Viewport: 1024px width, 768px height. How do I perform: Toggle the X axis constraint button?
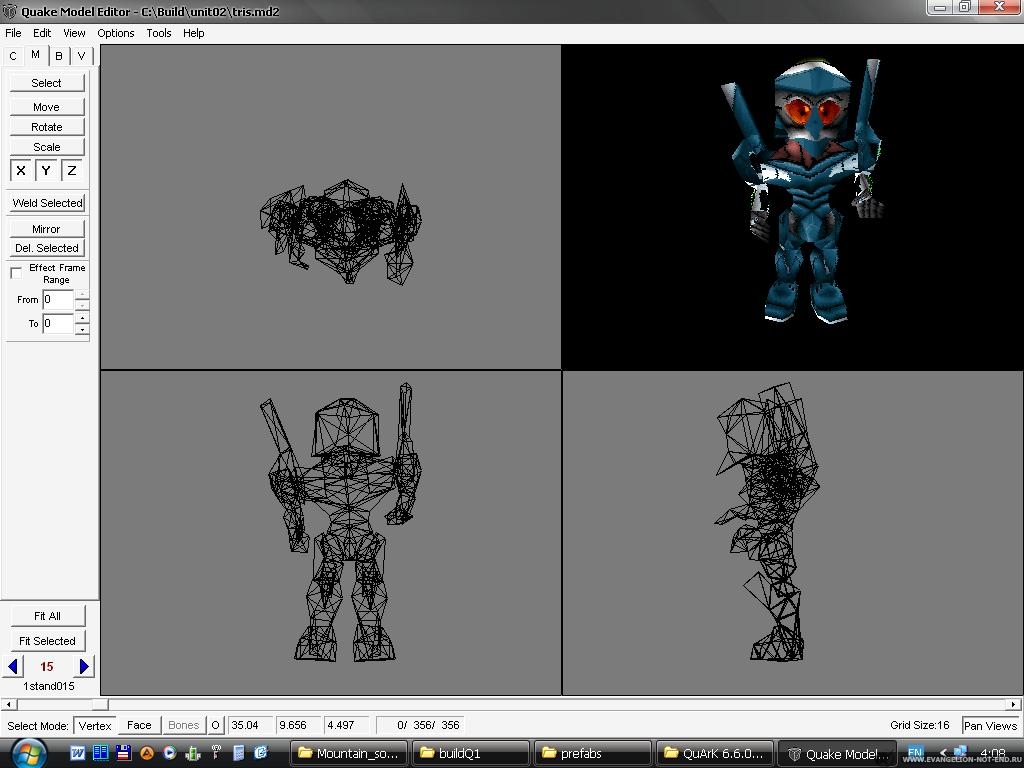tap(21, 171)
